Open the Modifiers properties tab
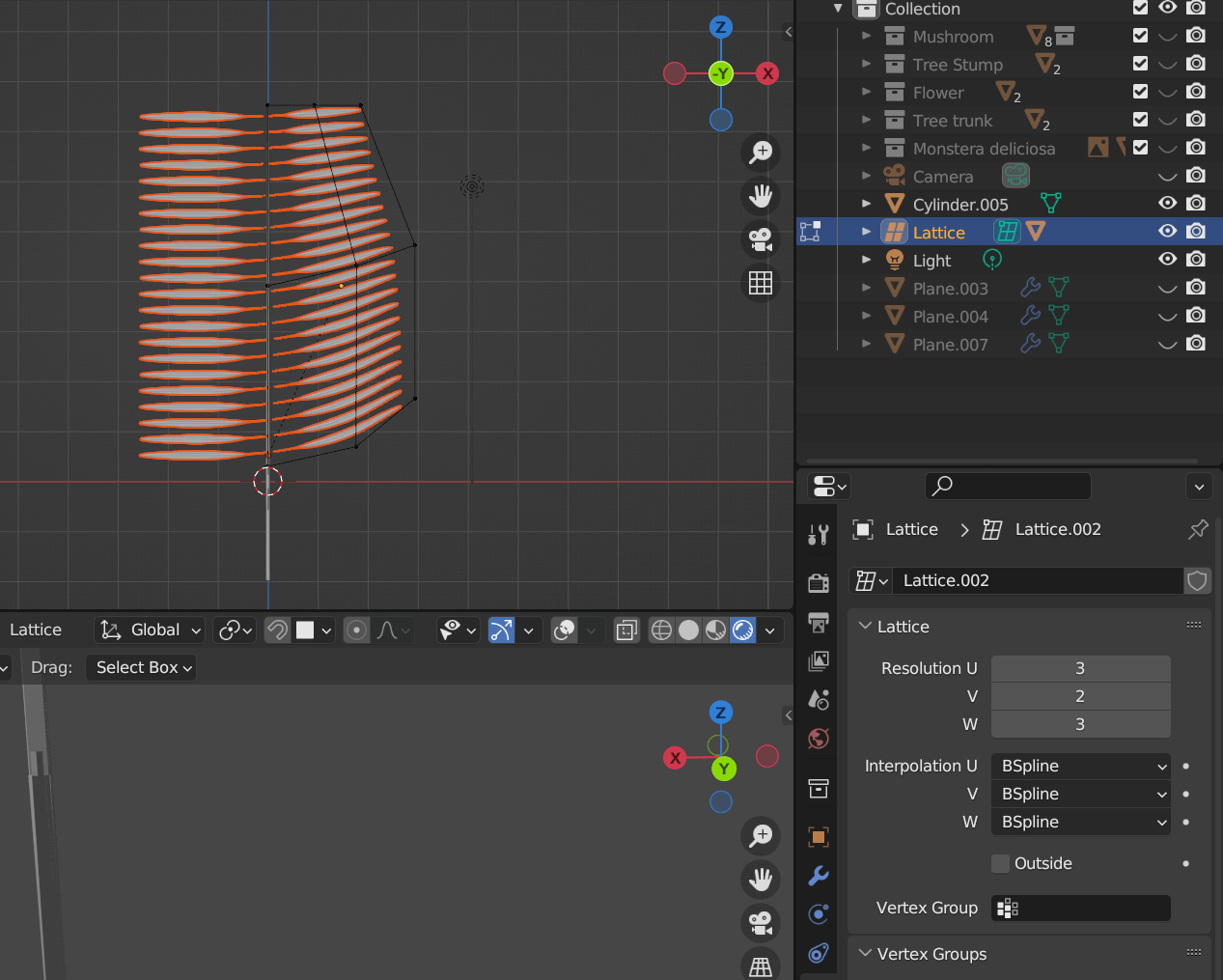Viewport: 1223px width, 980px height. click(819, 876)
